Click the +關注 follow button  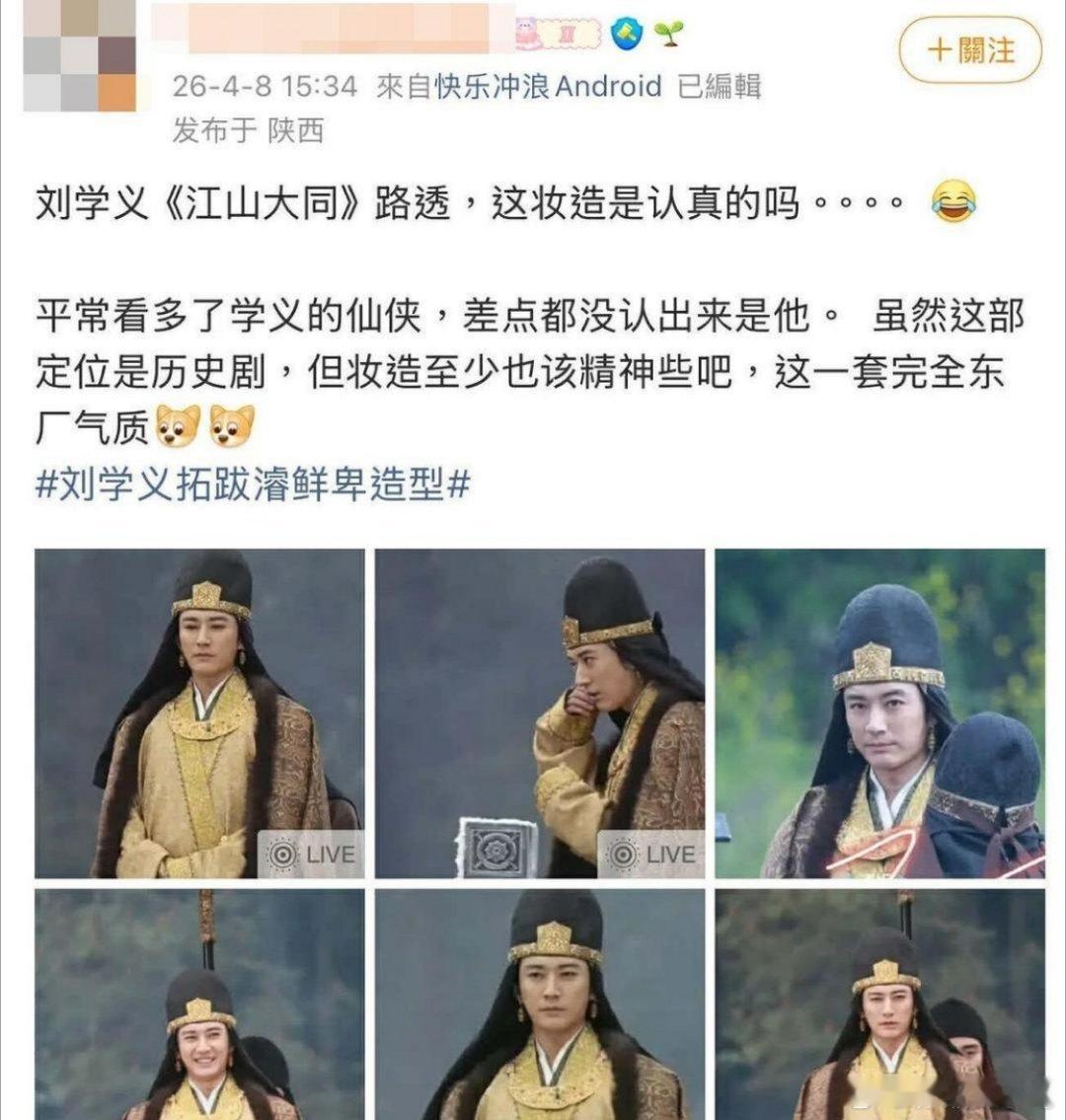(969, 50)
